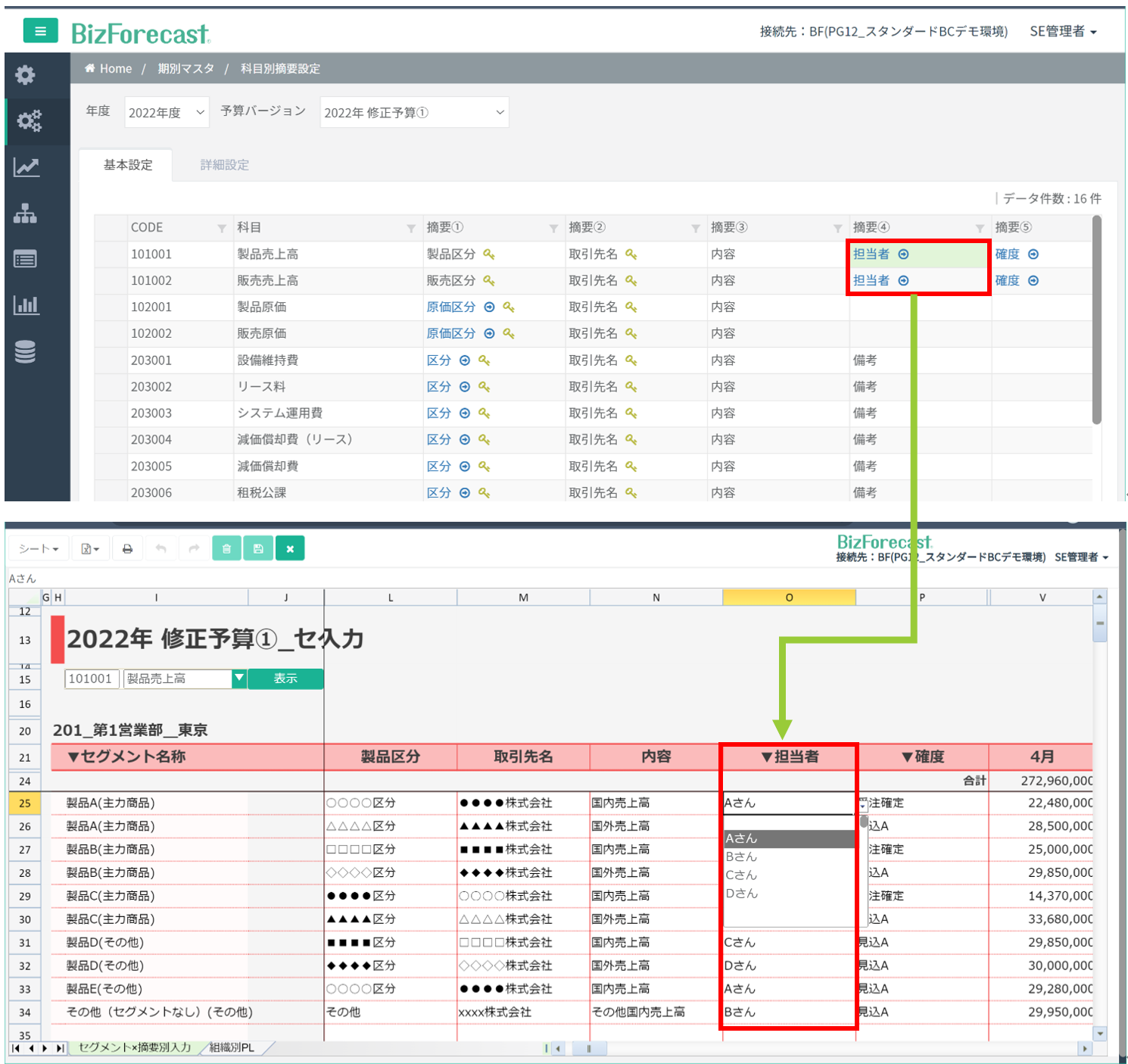The height and width of the screenshot is (1064, 1128).
Task: Toggle the green hamburger menu button
Action: coord(40,31)
